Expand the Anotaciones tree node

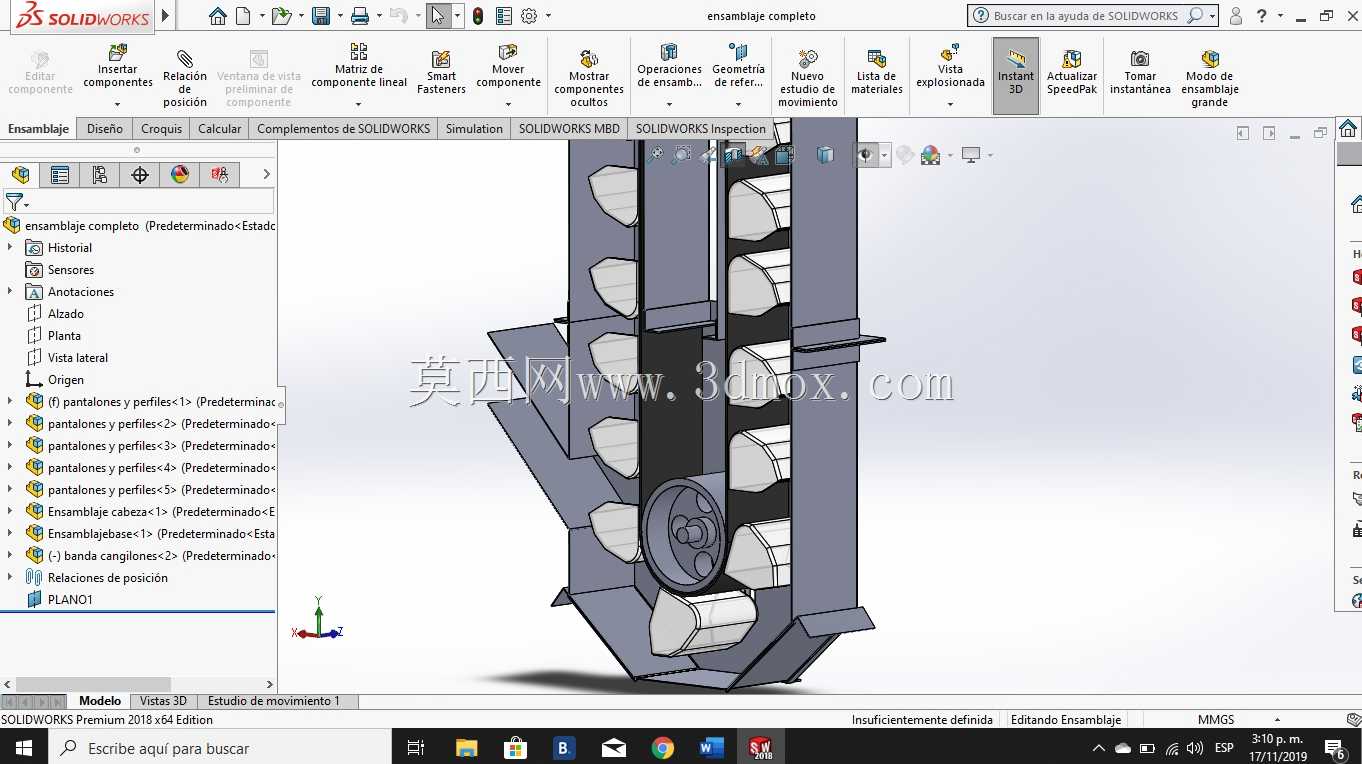tap(10, 291)
